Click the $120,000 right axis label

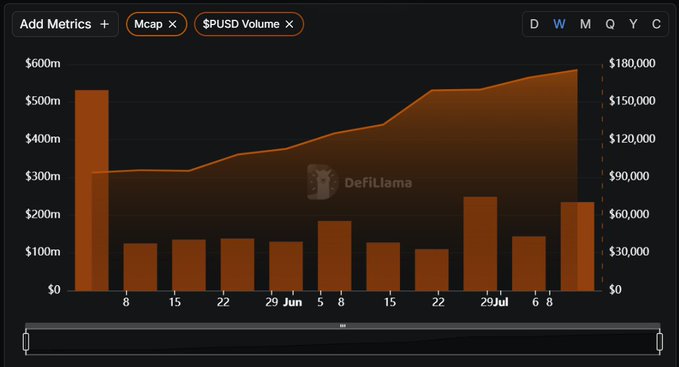(x=632, y=139)
